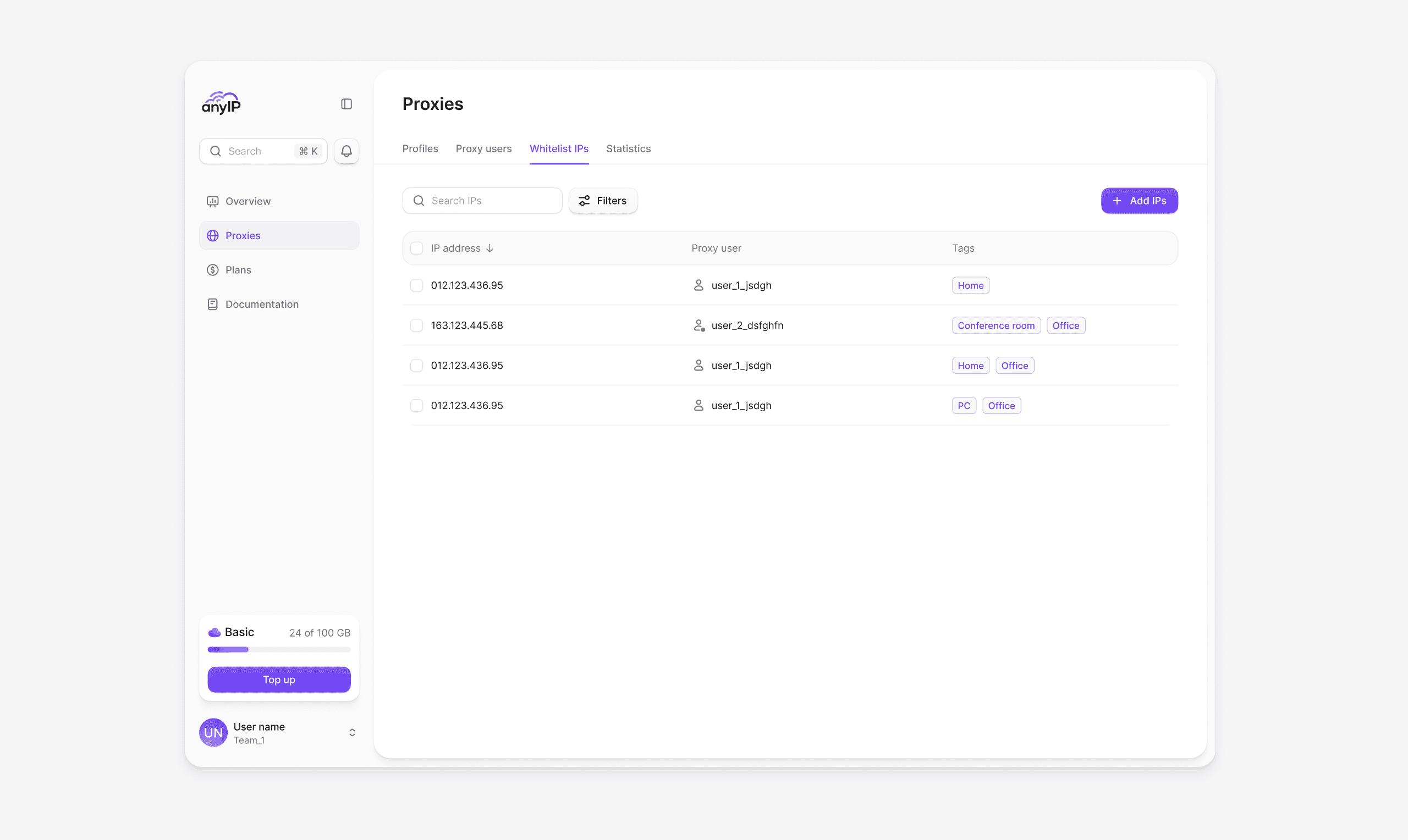Open Documentation in the sidebar
The height and width of the screenshot is (840, 1408).
262,305
